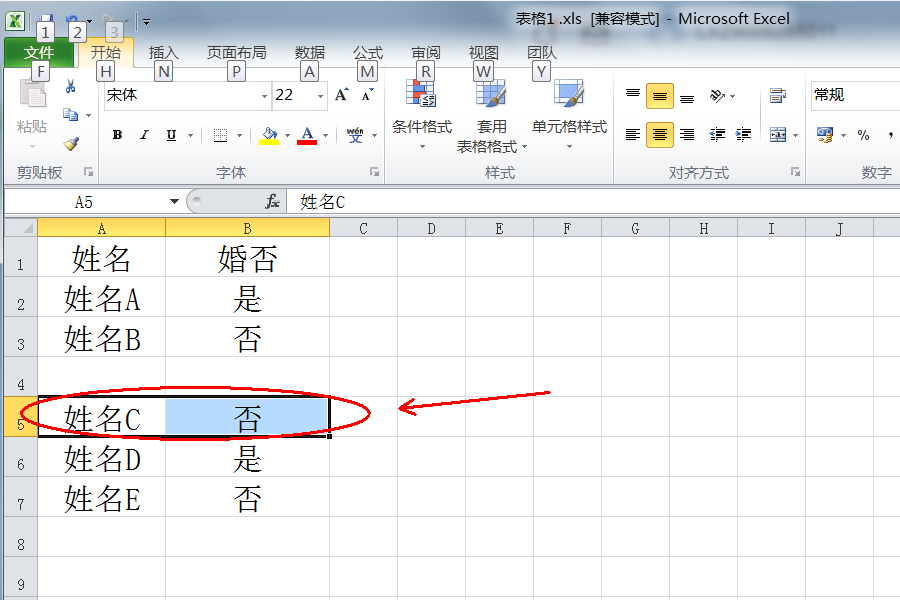Click the decrease indent icon
This screenshot has height=600, width=900.
pos(717,135)
